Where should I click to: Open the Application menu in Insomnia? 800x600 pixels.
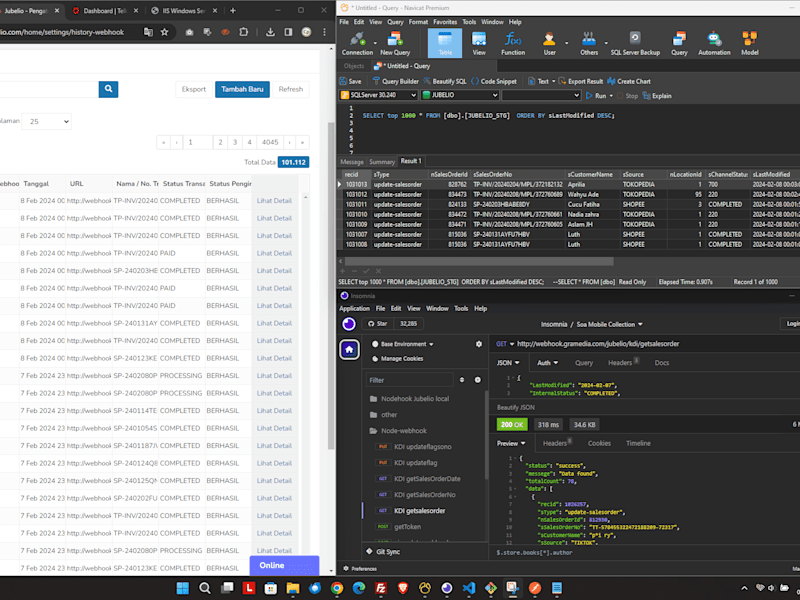[354, 308]
